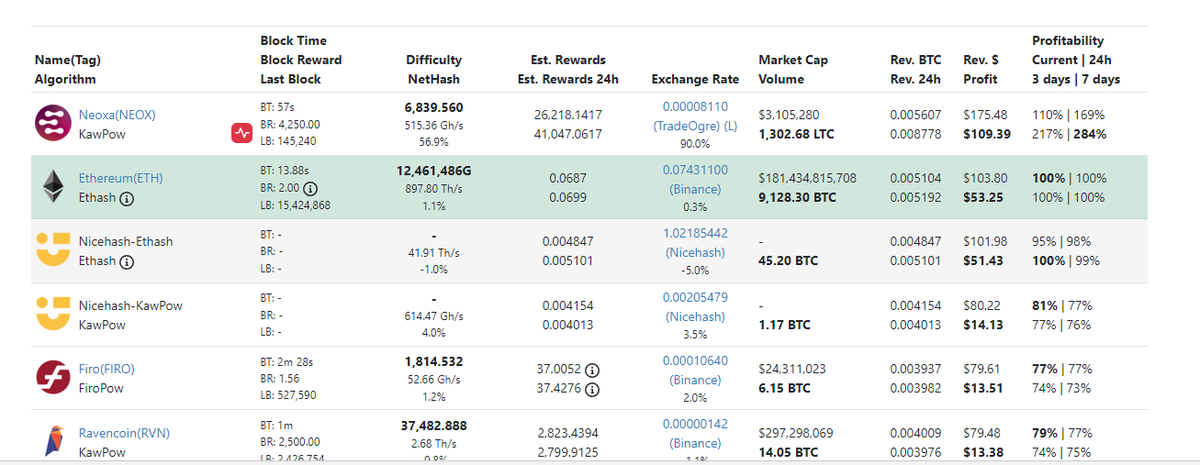The image size is (1200, 465).
Task: Click info icon beside Ethereum Ethash algorithm
Action: (127, 198)
